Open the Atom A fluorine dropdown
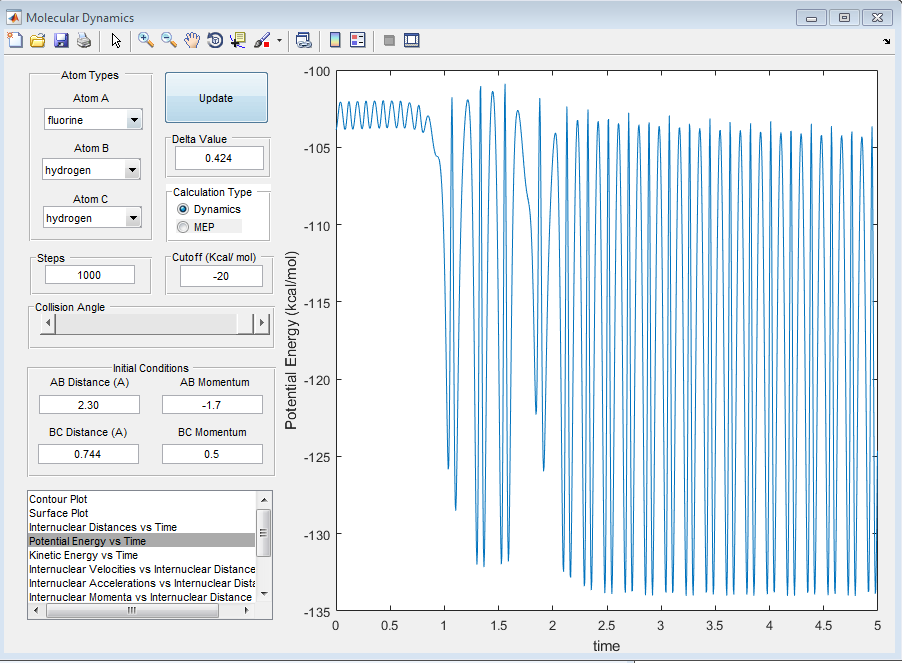This screenshot has width=902, height=663. point(134,121)
